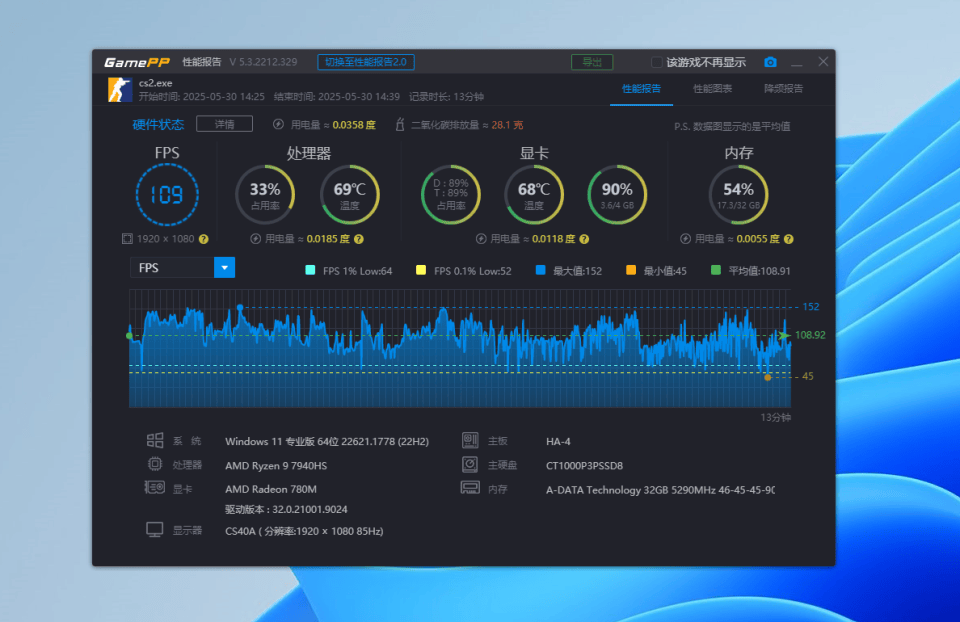Click the 108.92 average axis label

coord(810,335)
